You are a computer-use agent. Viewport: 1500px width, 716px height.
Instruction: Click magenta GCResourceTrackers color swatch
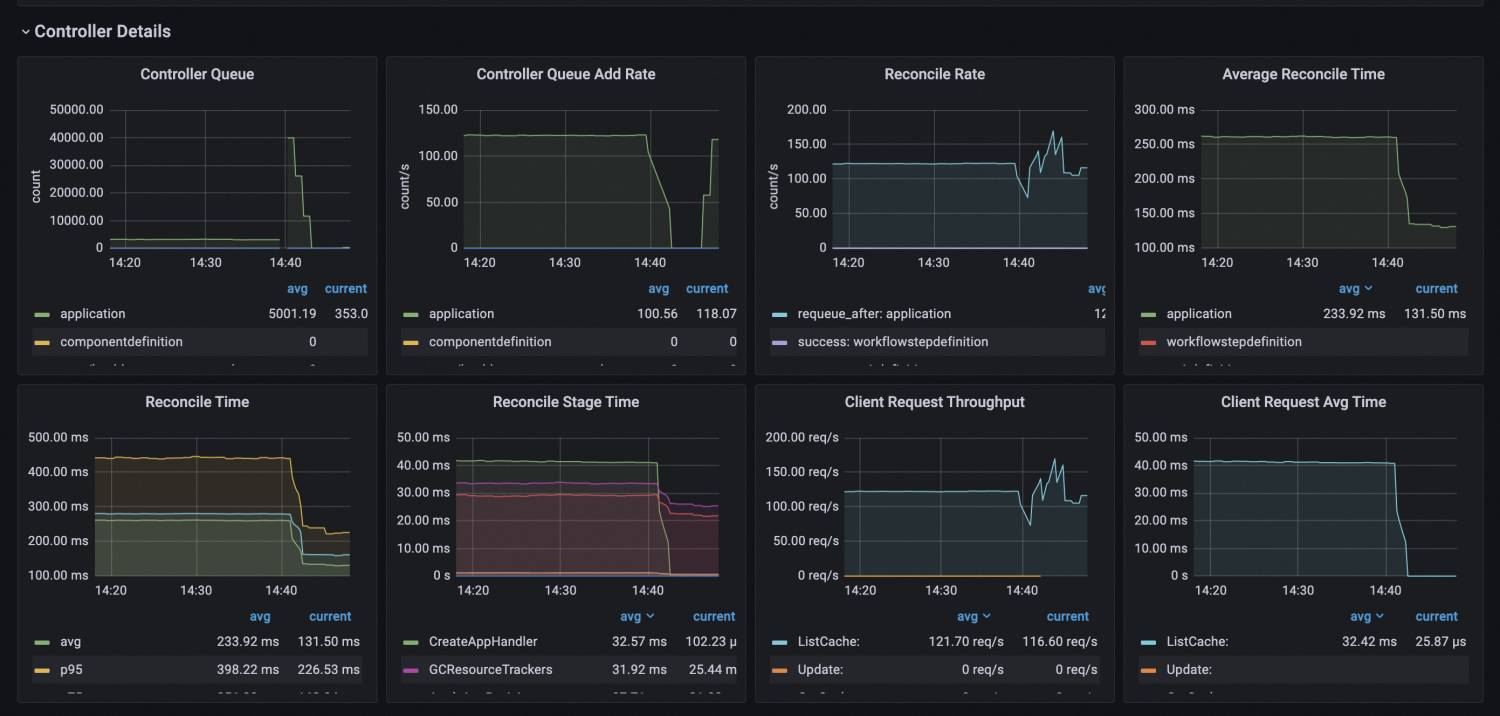(410, 670)
